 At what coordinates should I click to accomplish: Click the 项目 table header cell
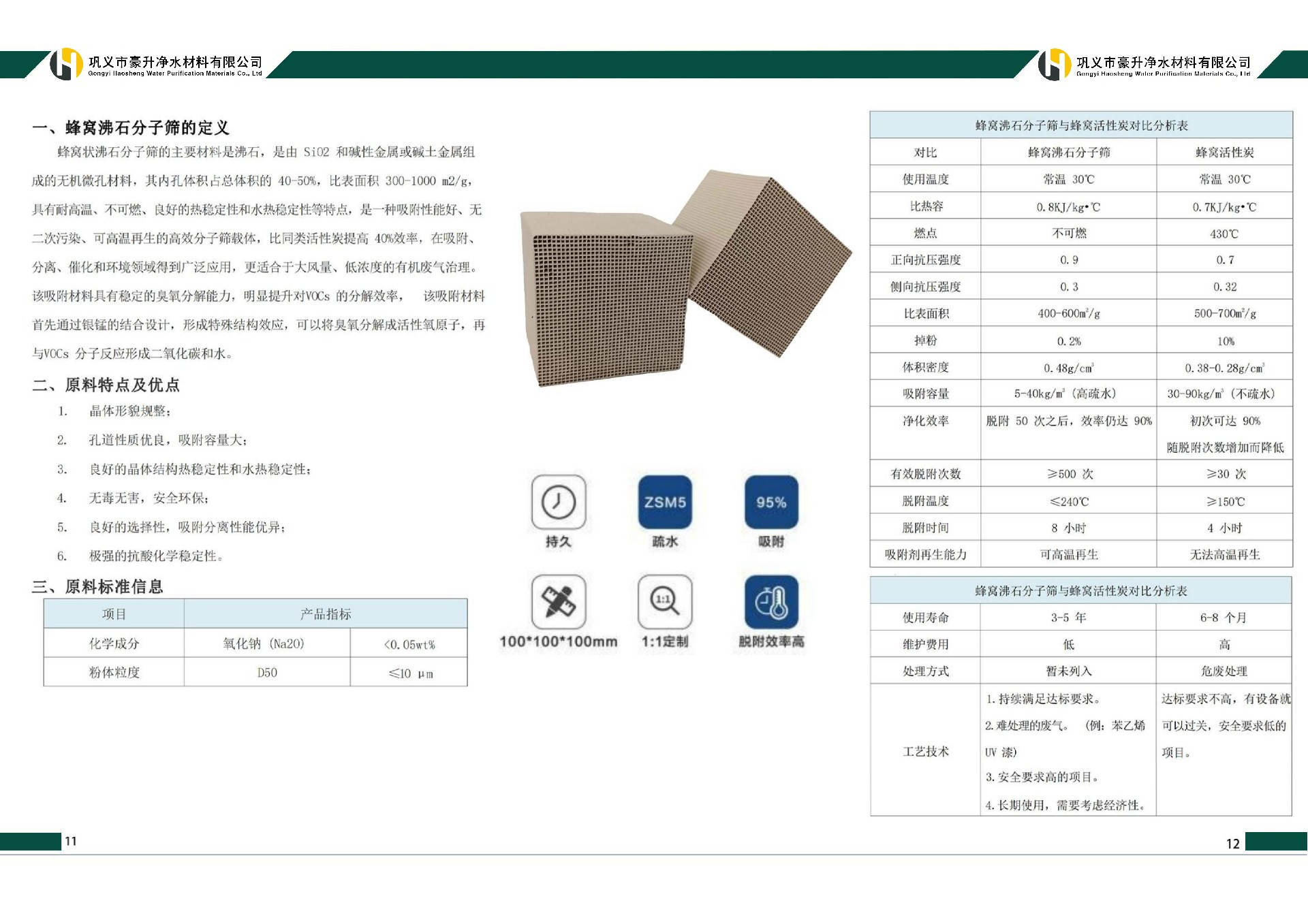pyautogui.click(x=114, y=614)
